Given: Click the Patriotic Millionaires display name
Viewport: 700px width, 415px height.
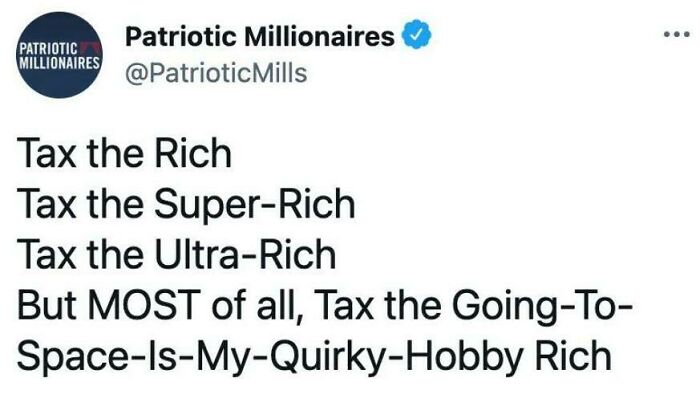Looking at the screenshot, I should (260, 36).
